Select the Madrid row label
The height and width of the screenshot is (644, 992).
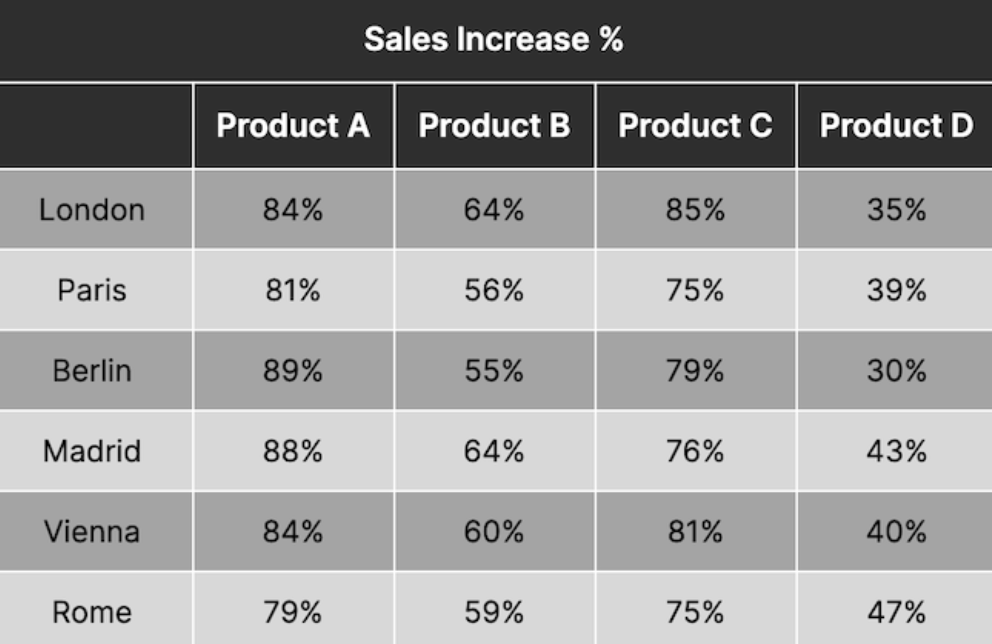click(x=92, y=451)
